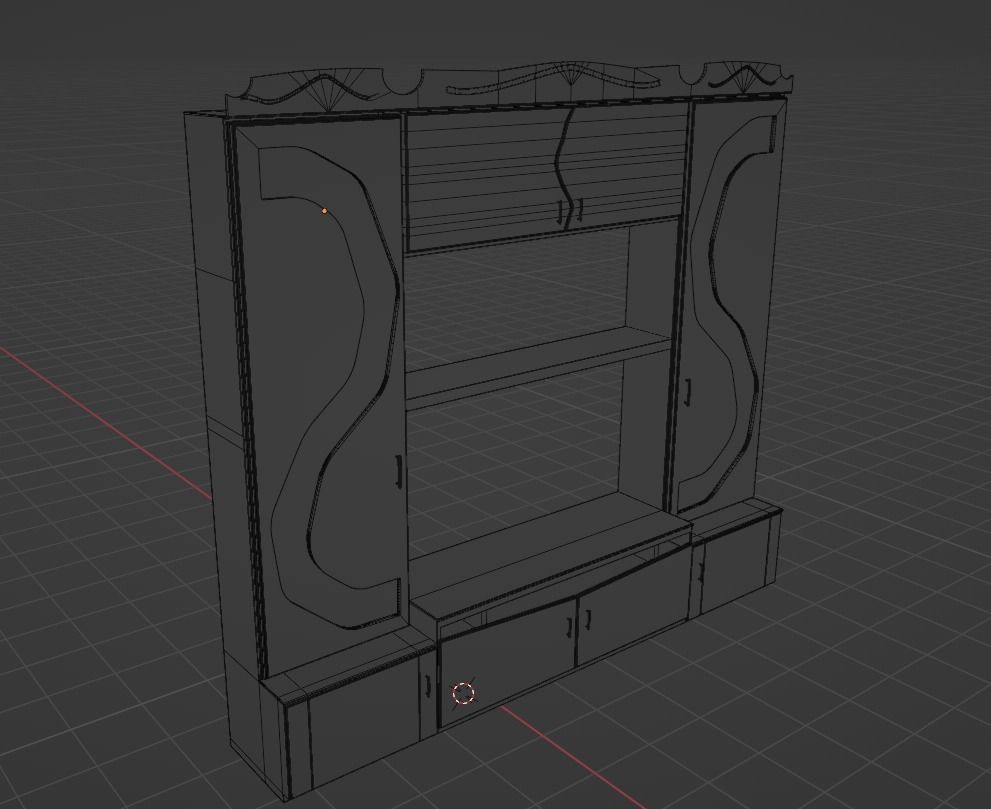This screenshot has height=809, width=991.
Task: Select the right tall door's handle
Action: coord(688,391)
